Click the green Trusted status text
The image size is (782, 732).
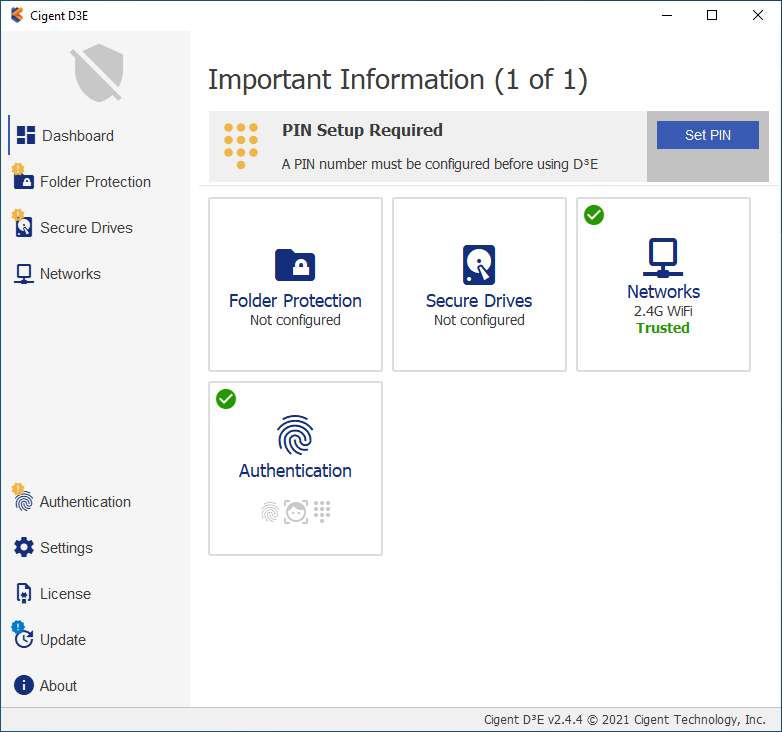663,328
